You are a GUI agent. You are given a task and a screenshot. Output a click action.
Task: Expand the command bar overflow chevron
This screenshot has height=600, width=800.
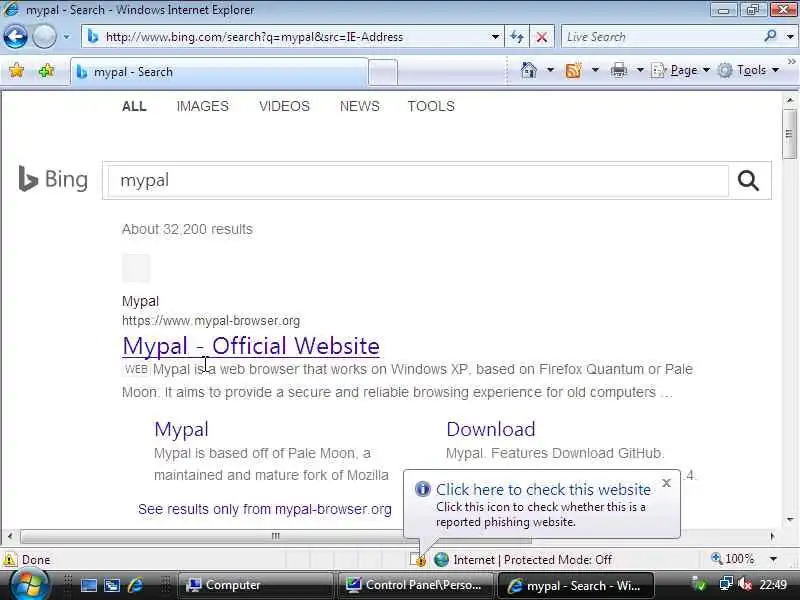coord(791,62)
